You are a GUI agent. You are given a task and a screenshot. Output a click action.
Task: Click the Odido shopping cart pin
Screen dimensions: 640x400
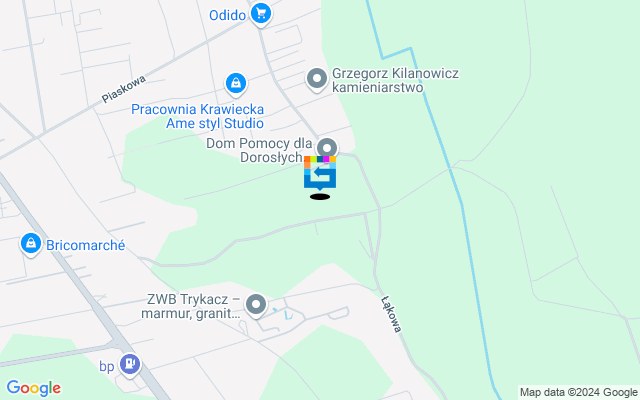[261, 15]
